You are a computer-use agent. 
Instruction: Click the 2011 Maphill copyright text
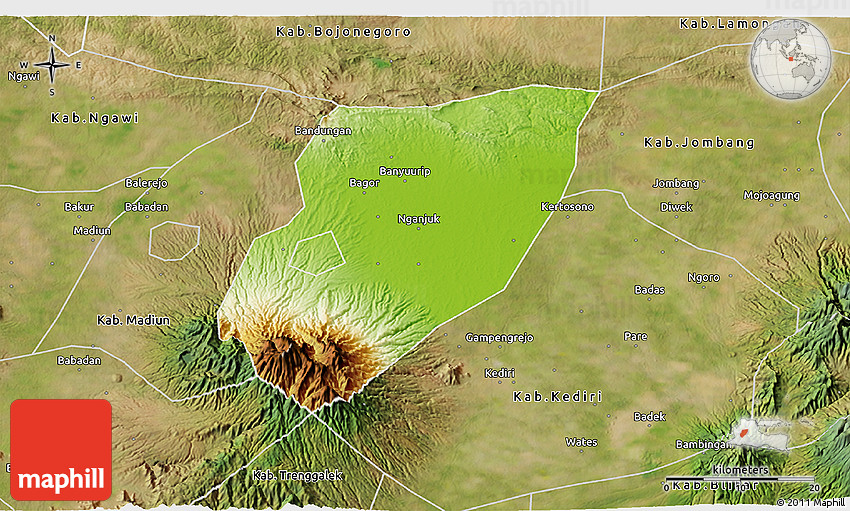810,502
